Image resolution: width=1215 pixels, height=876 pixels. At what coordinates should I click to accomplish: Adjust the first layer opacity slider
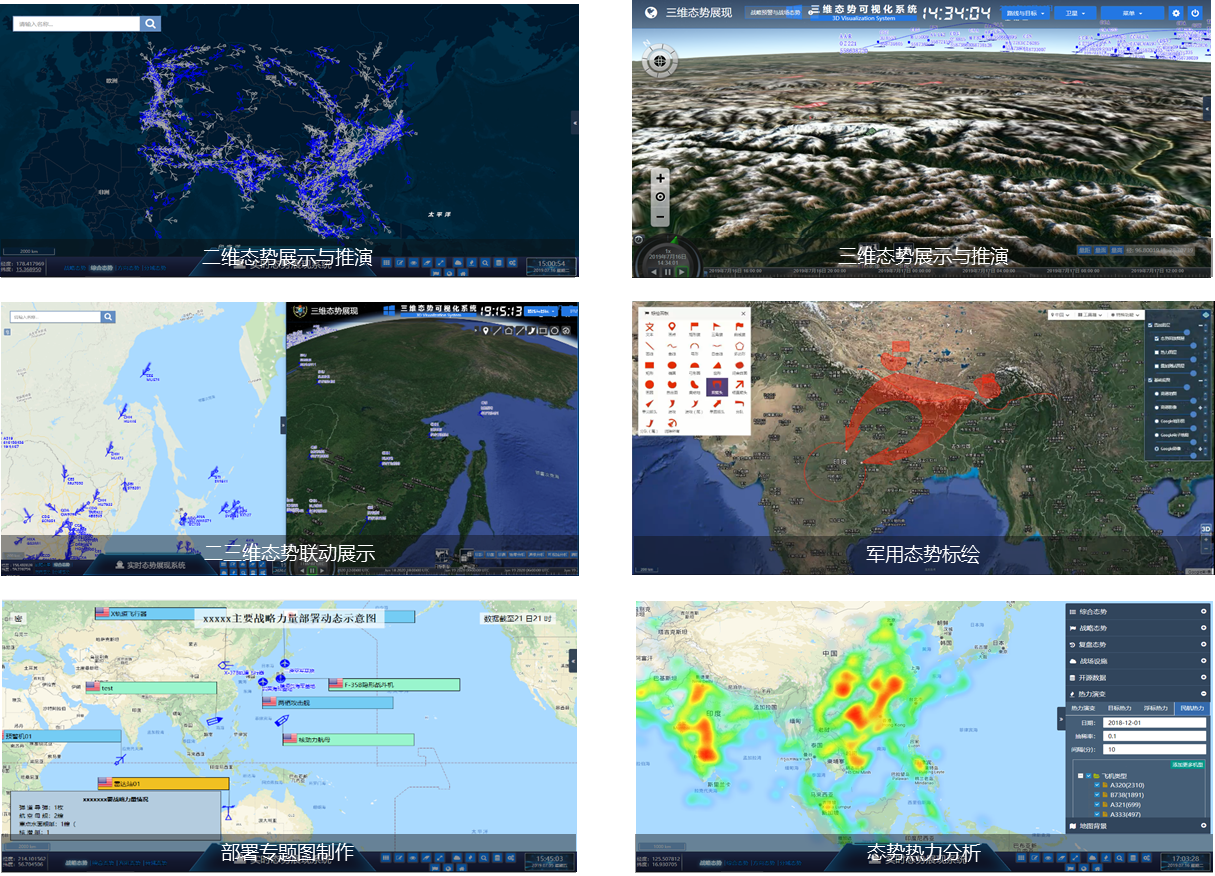(x=1186, y=331)
